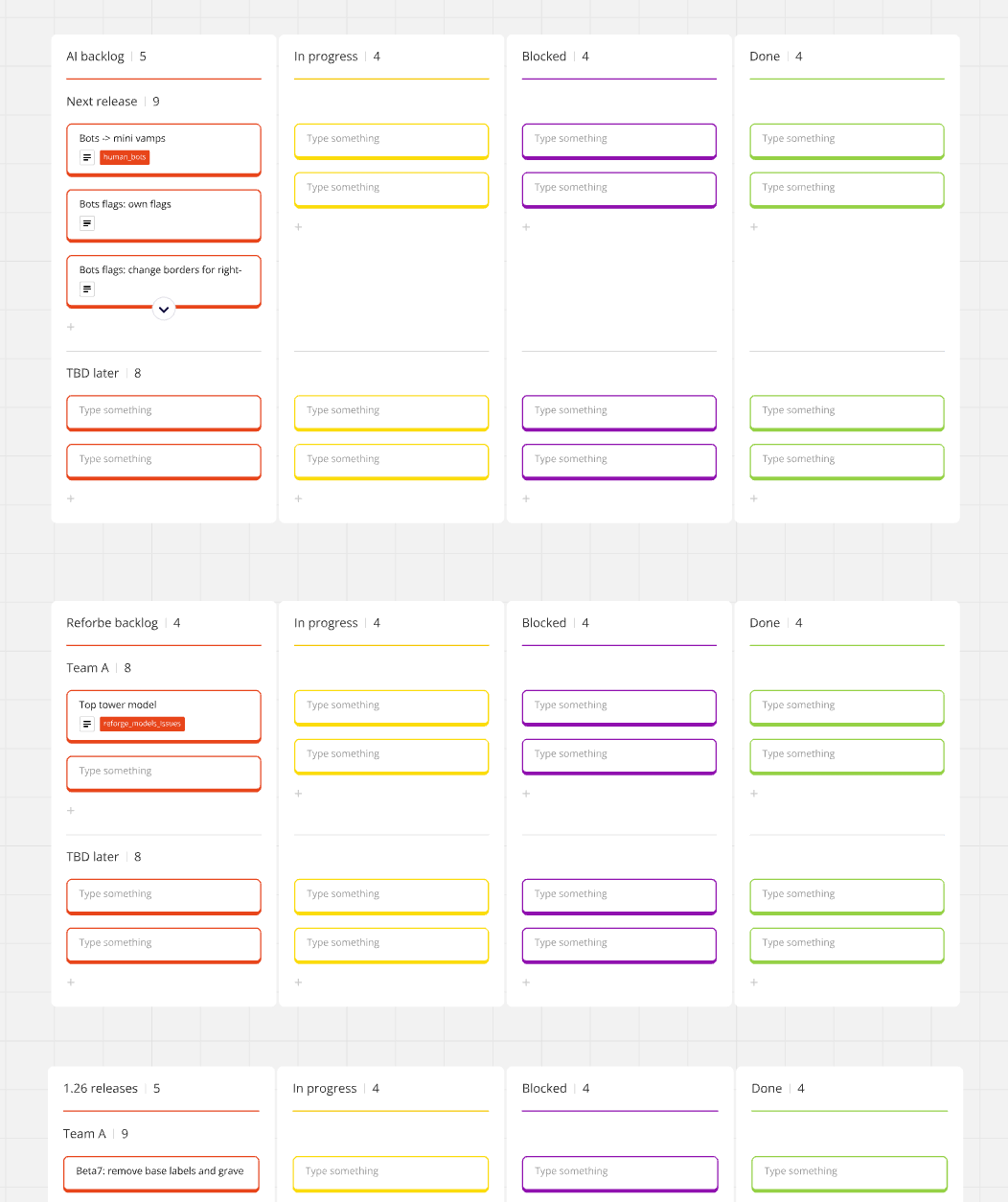Click description icon on 'Bots flags: own flags' card

click(x=87, y=223)
